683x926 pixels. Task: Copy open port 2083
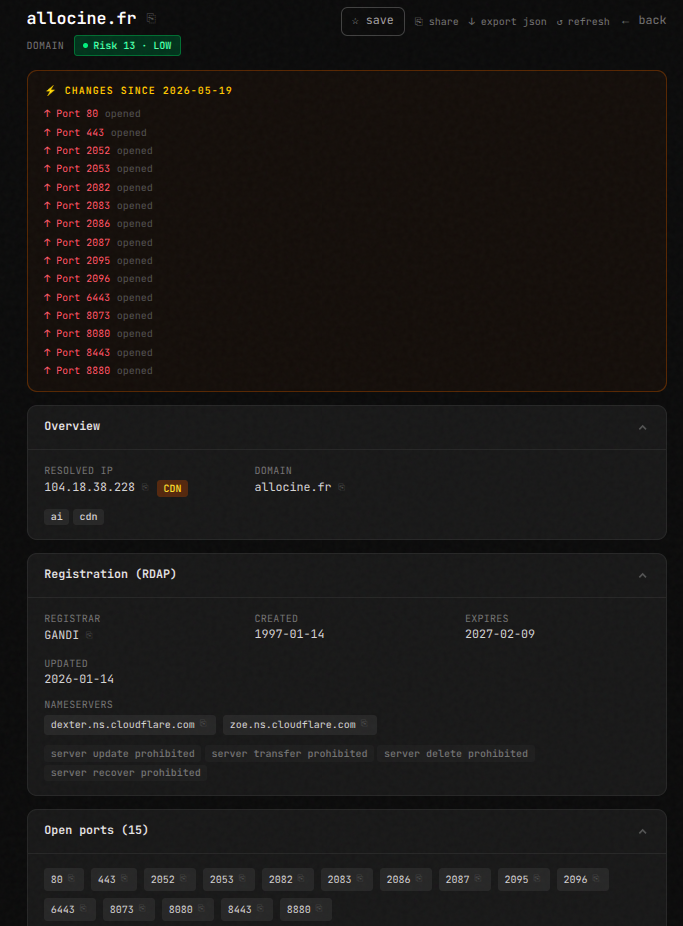click(360, 878)
